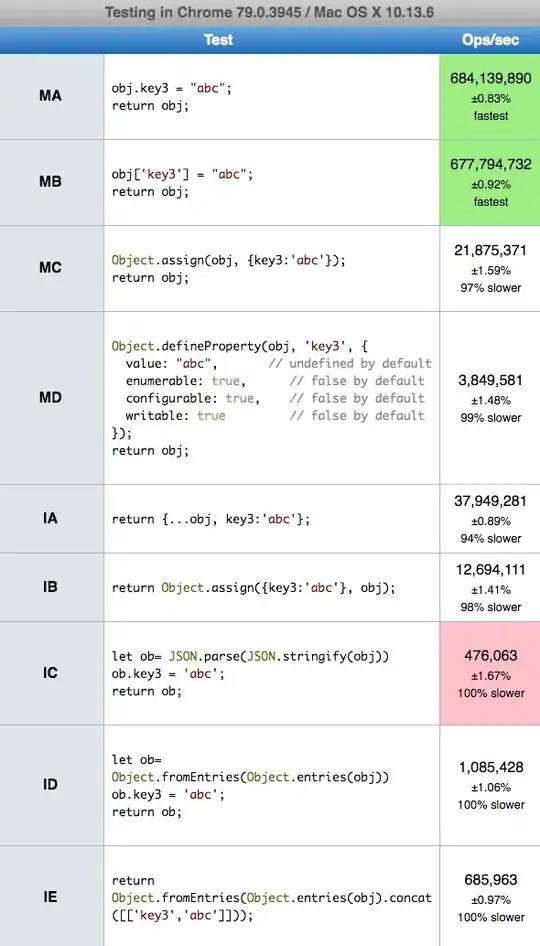The width and height of the screenshot is (540, 946).
Task: Select the MA test row label
Action: point(51,96)
